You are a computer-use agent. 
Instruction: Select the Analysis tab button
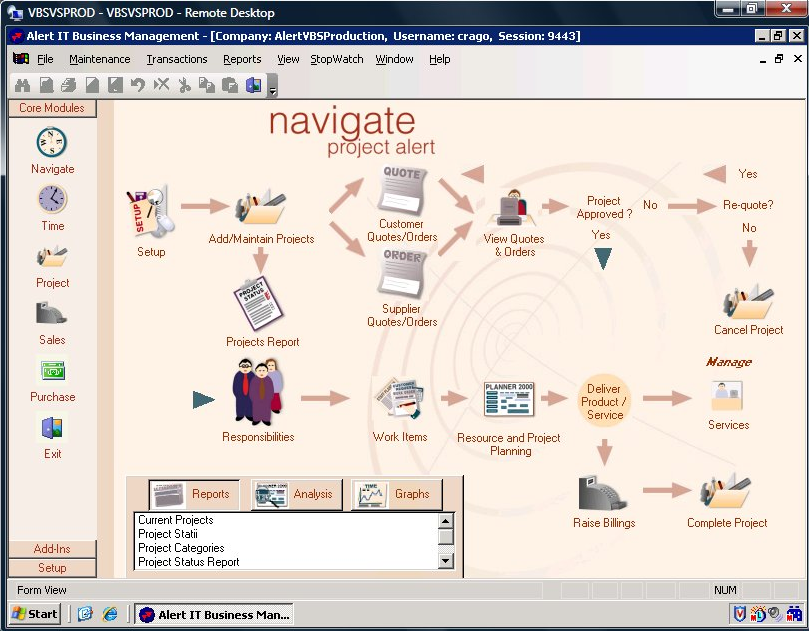tap(296, 494)
